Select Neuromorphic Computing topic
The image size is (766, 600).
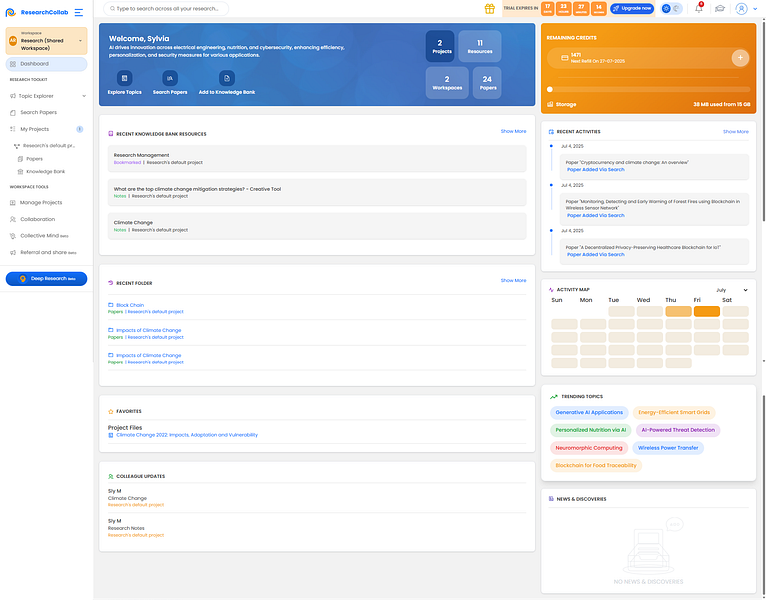589,448
